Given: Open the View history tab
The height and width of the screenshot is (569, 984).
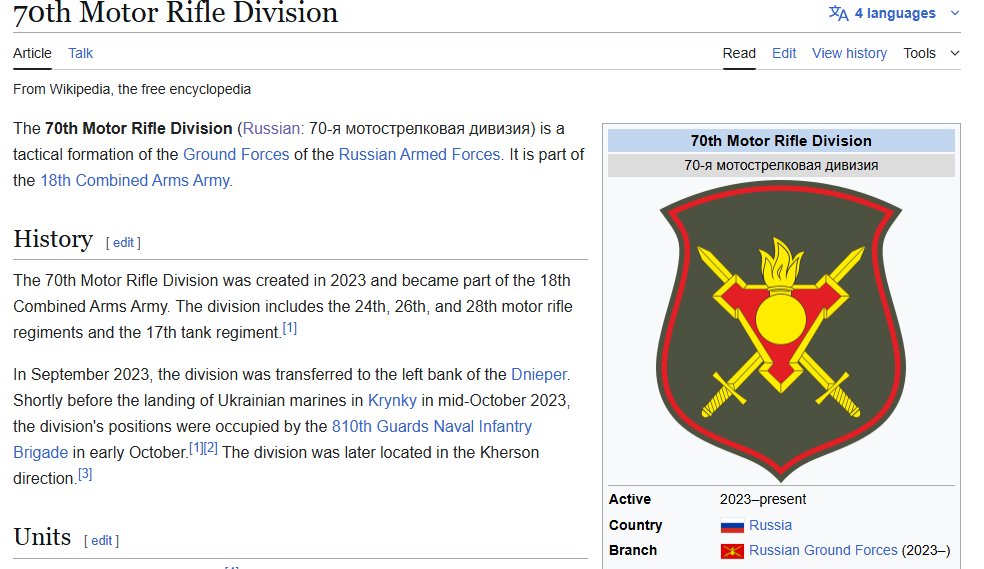Looking at the screenshot, I should tap(849, 53).
